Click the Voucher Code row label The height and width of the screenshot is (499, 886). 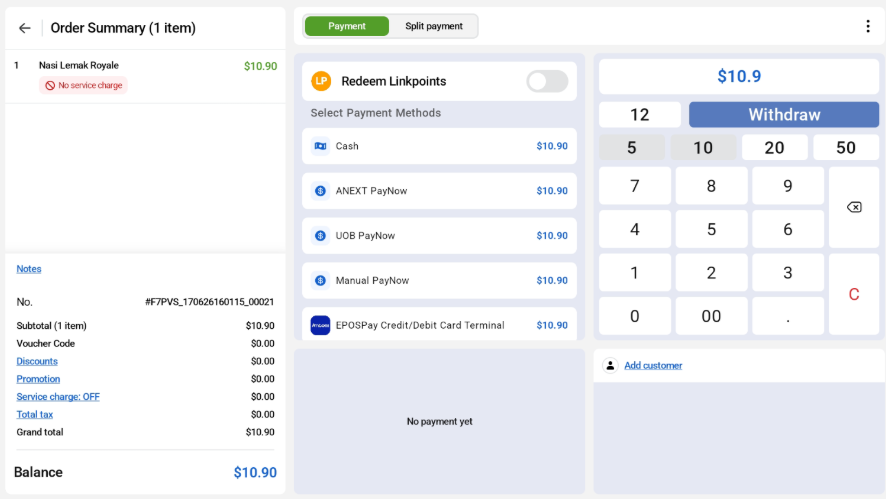45,344
